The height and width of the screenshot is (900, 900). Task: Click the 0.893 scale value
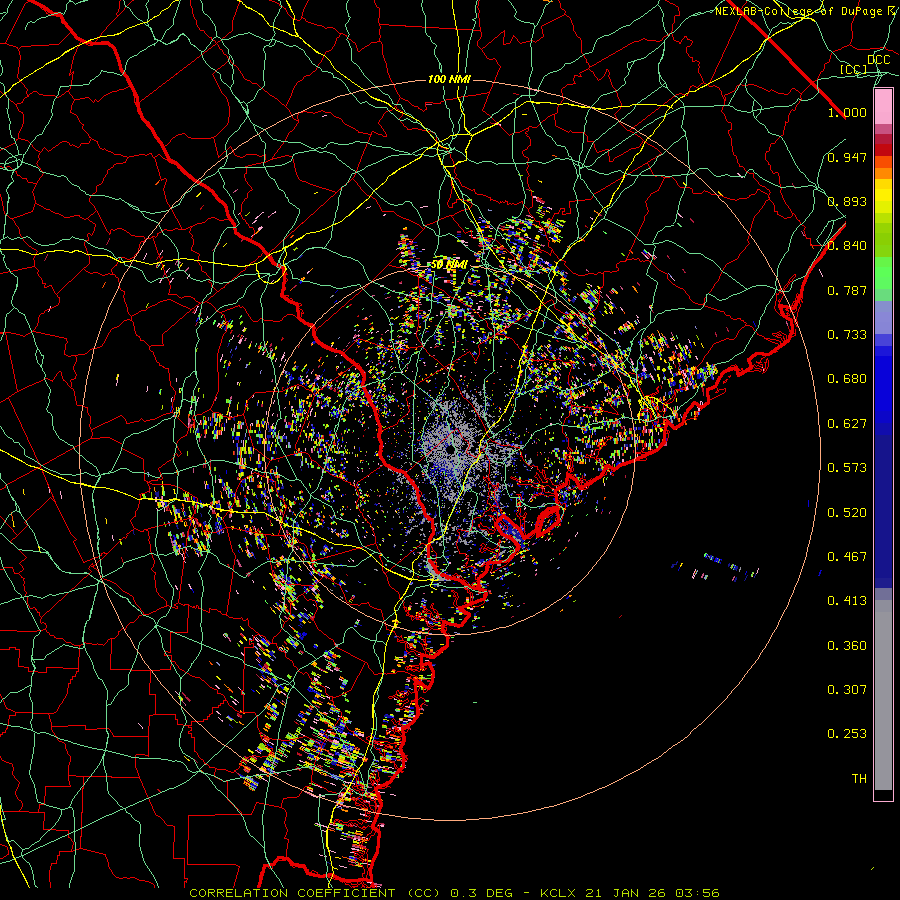click(847, 201)
